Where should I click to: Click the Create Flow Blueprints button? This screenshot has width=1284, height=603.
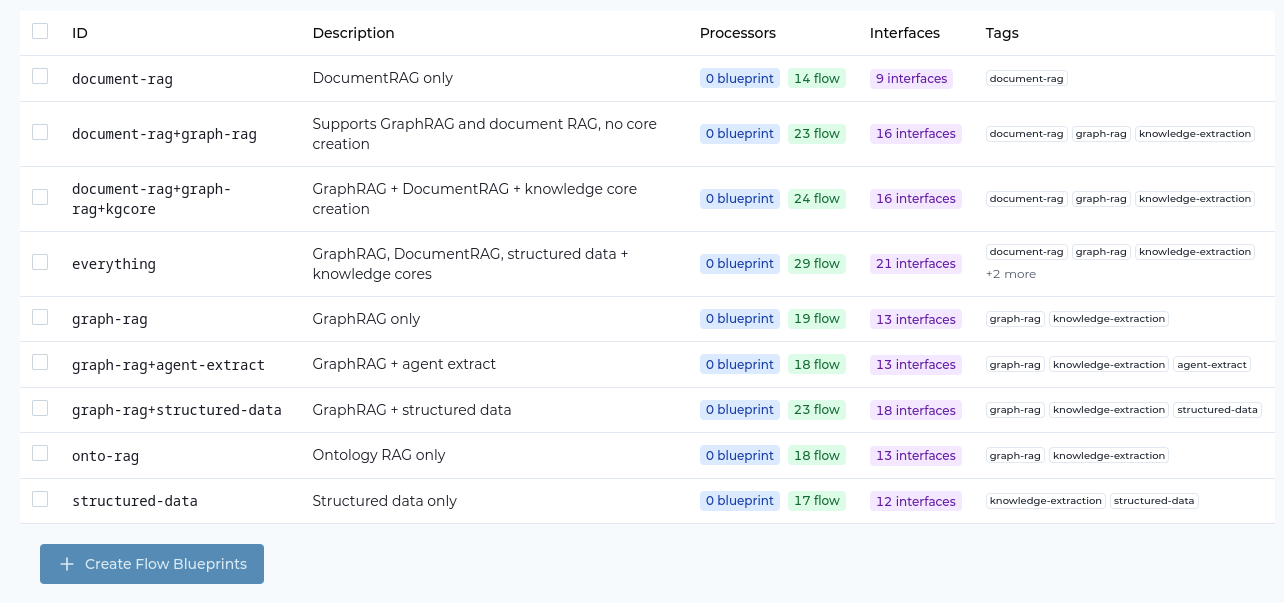click(152, 564)
